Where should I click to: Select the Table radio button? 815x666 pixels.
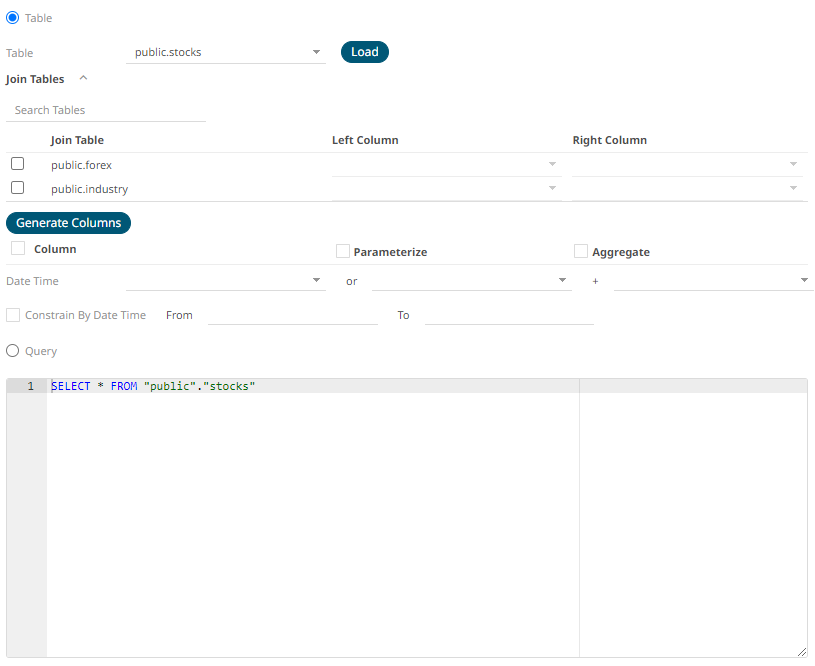click(13, 18)
